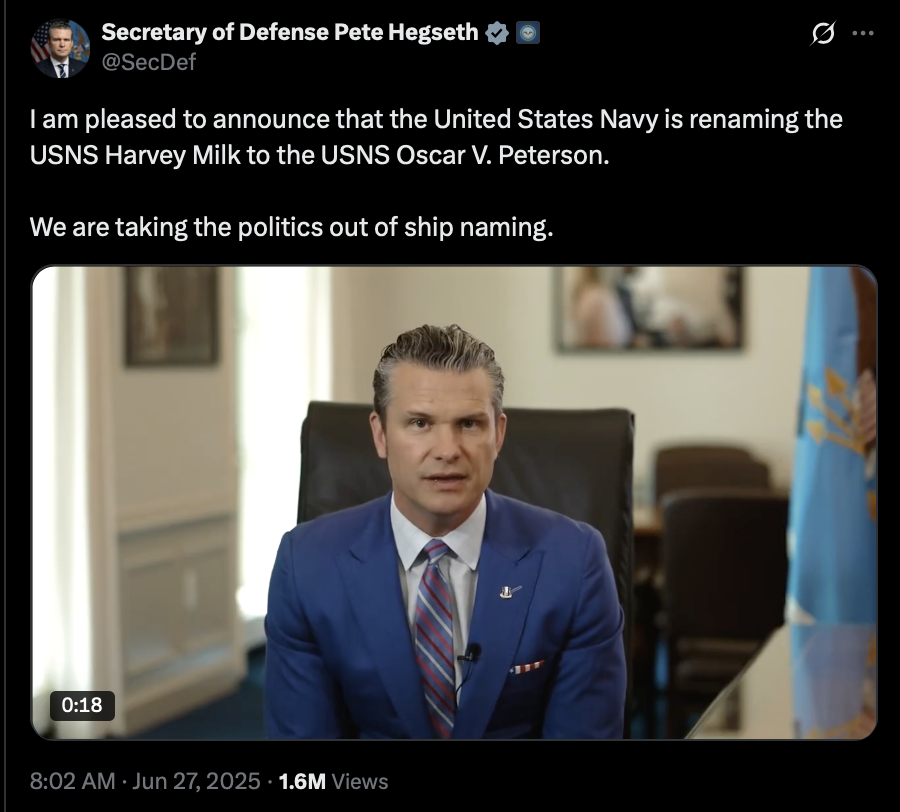Click the government affiliation badge icon
Viewport: 900px width, 812px height.
528,33
